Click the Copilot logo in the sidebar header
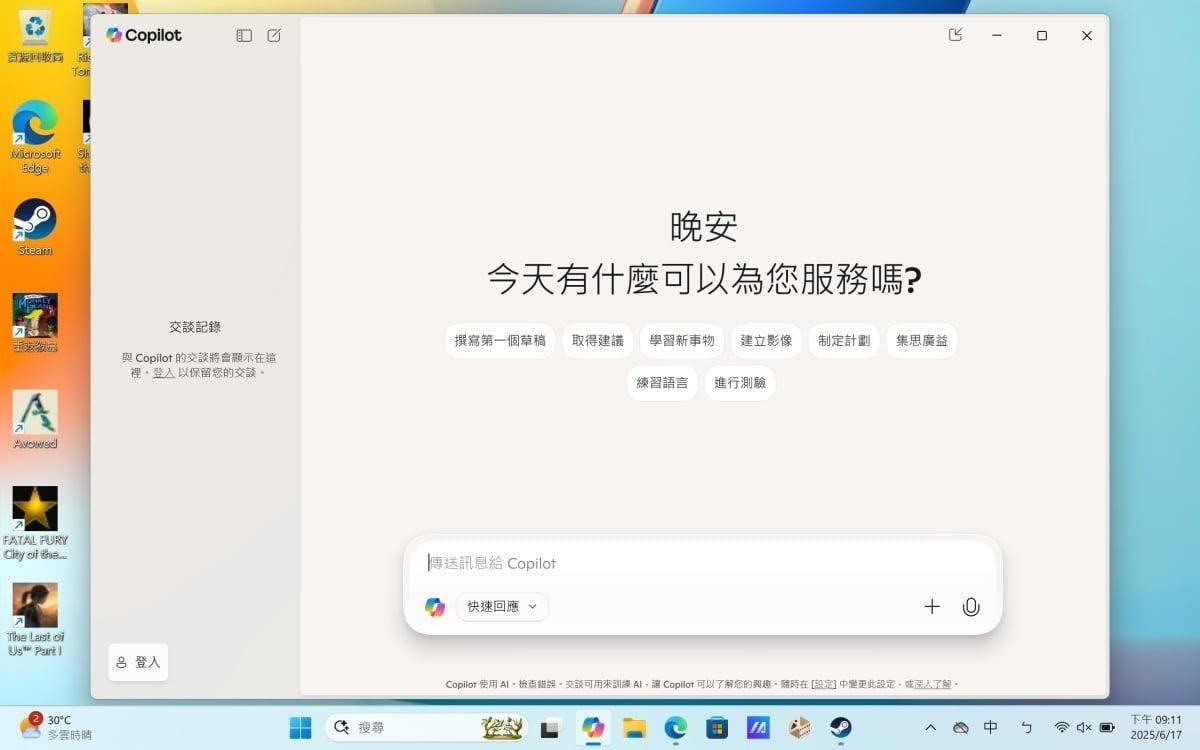The width and height of the screenshot is (1200, 750). point(144,35)
